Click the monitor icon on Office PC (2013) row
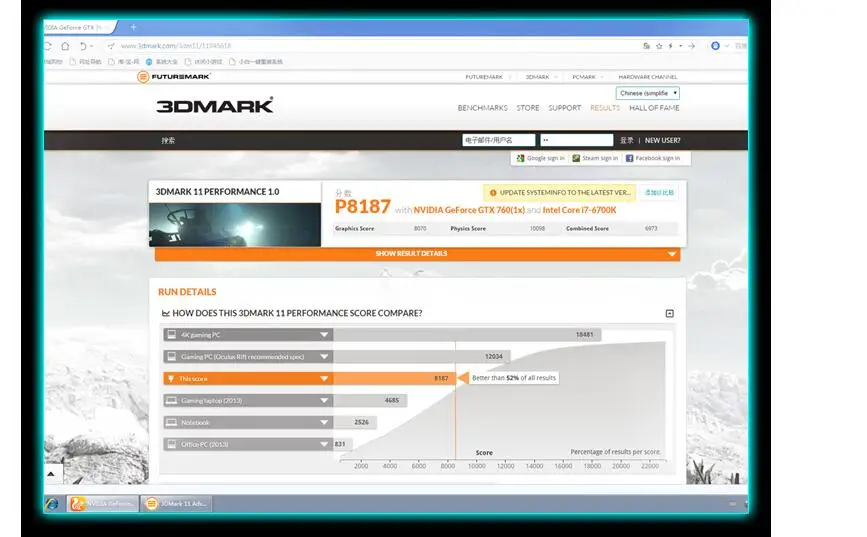 click(x=172, y=444)
